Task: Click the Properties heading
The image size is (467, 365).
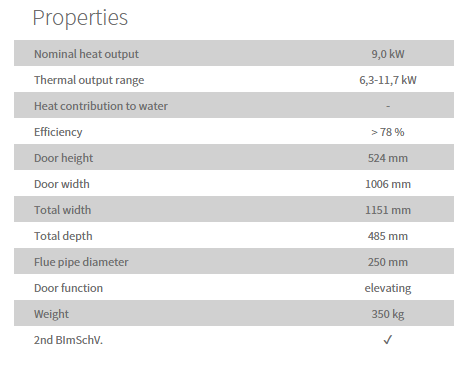Action: (80, 18)
